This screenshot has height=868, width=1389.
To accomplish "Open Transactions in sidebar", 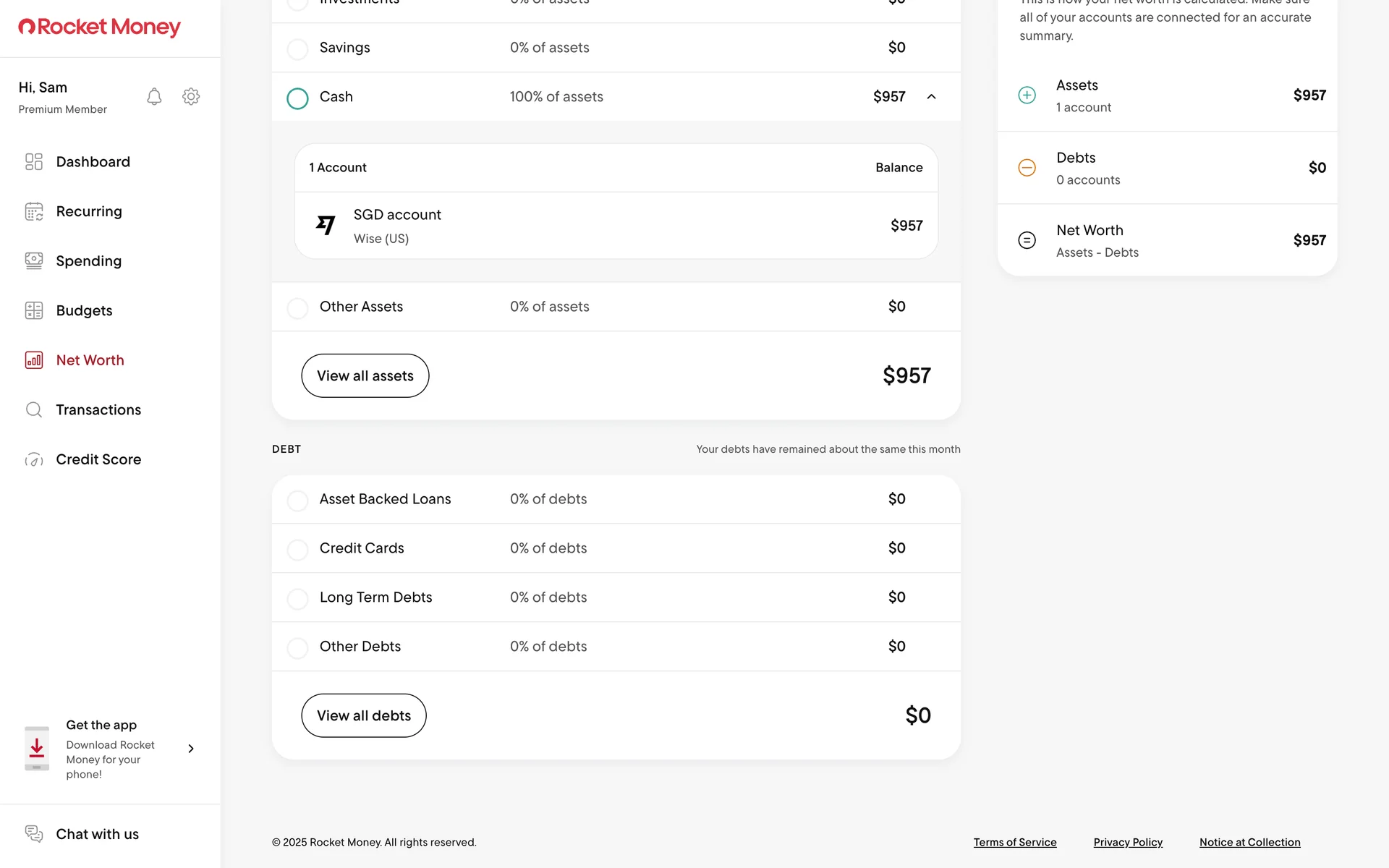I will pos(98,410).
